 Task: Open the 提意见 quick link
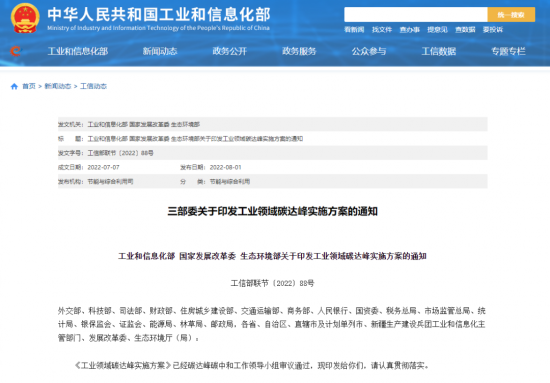click(437, 30)
